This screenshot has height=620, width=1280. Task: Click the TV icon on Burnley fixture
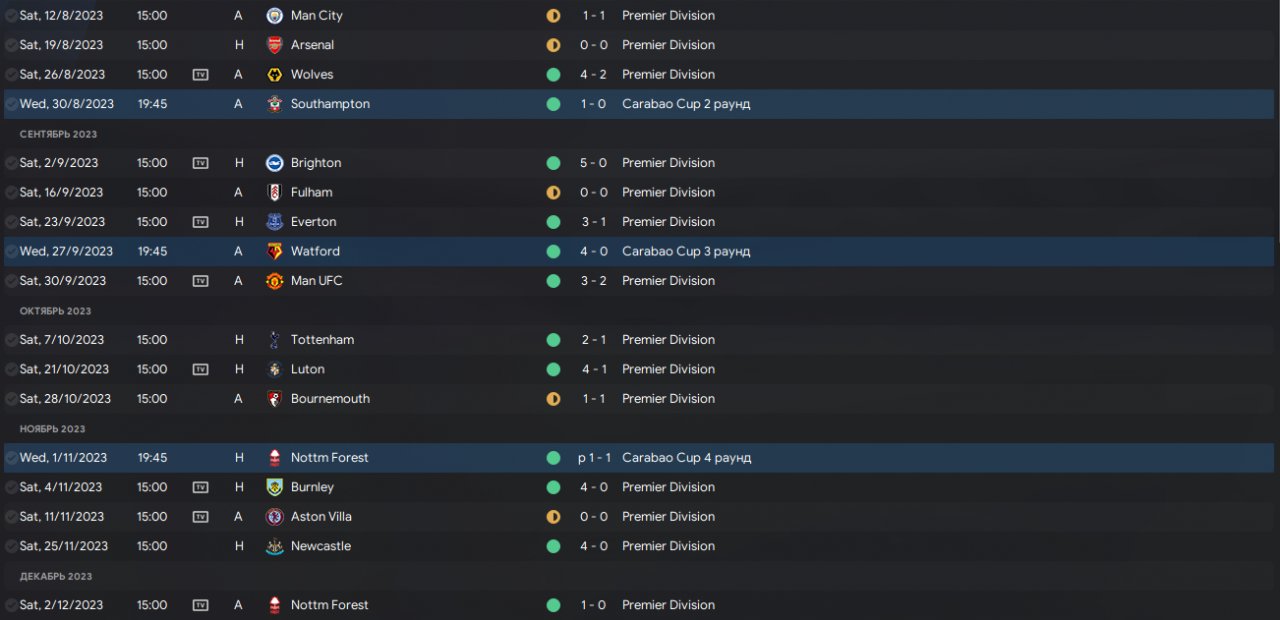tap(200, 487)
